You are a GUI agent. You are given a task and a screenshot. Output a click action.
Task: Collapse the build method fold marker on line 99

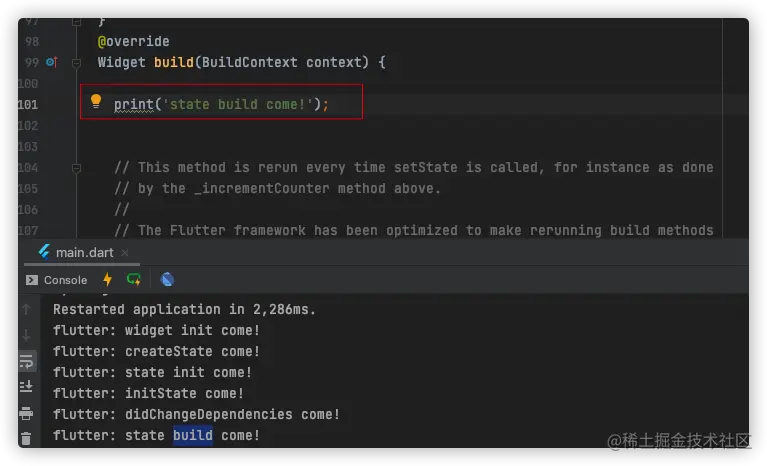pos(76,62)
